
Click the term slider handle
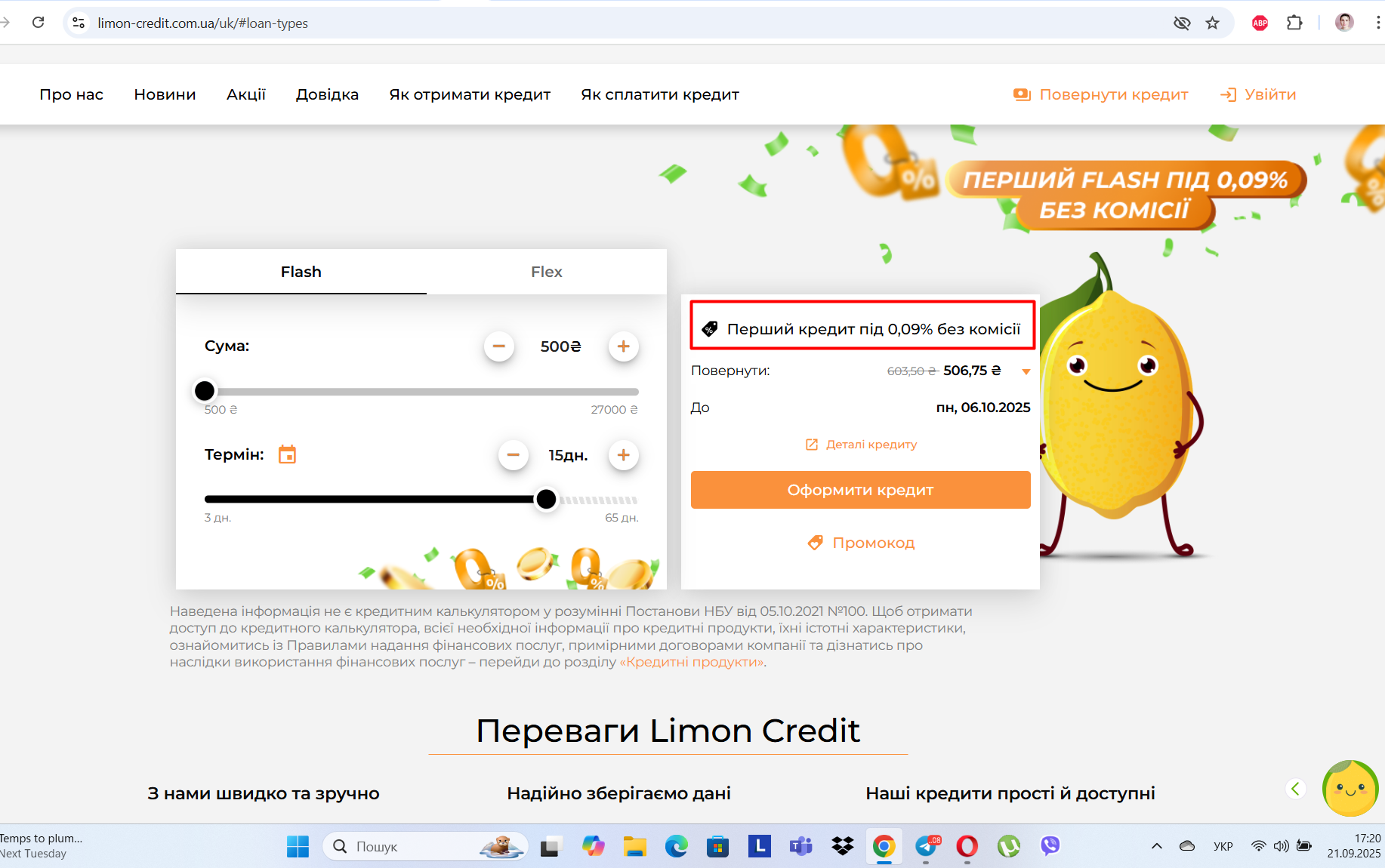point(546,499)
